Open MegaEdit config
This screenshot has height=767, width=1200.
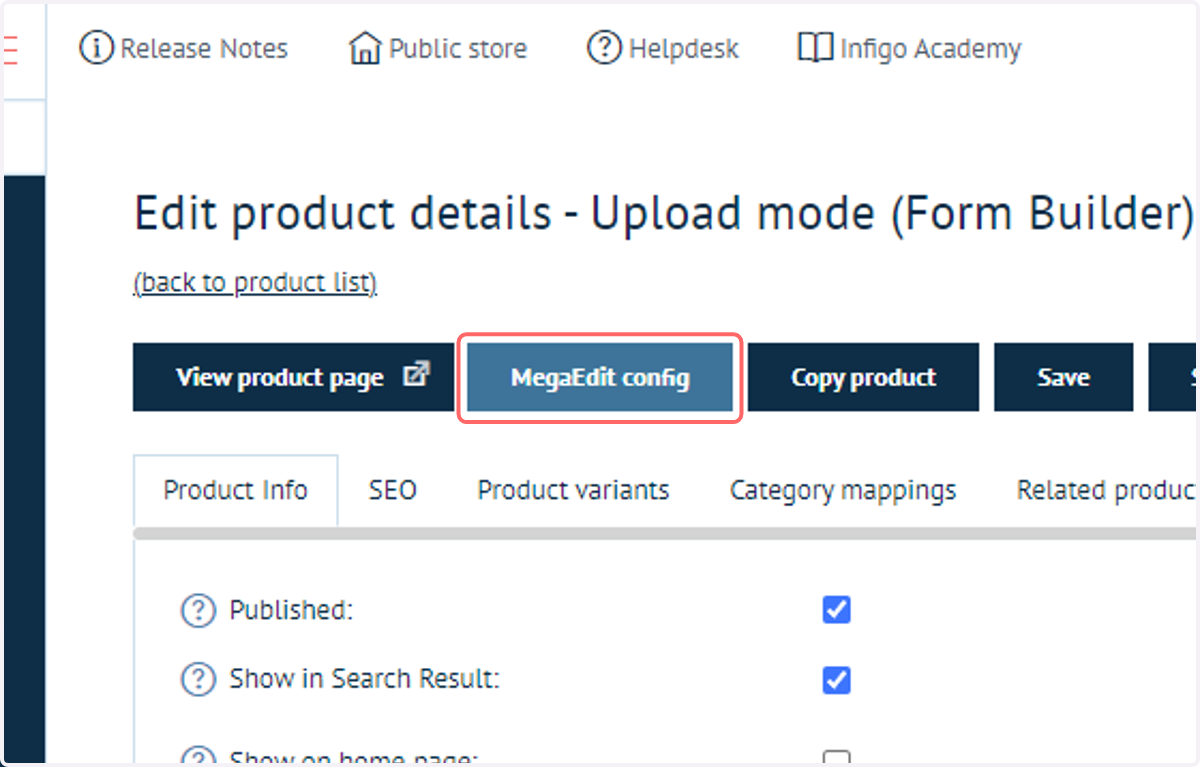[x=600, y=378]
